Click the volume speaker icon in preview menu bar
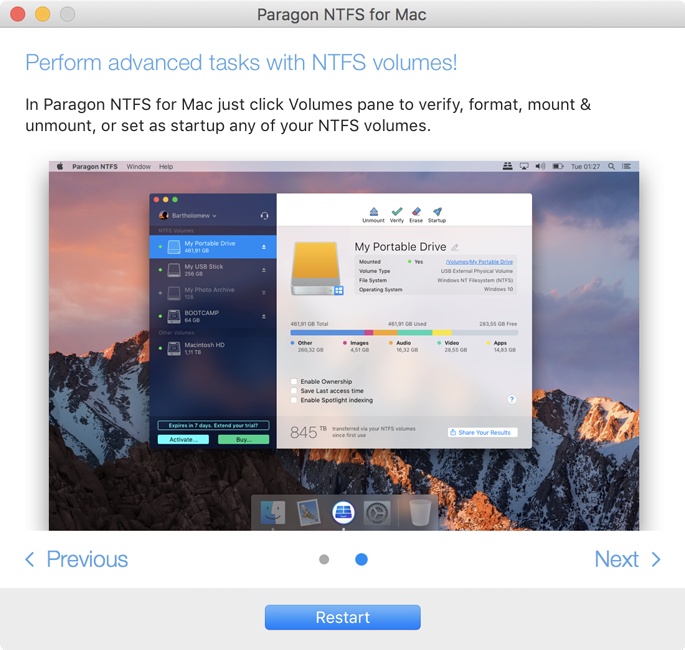The image size is (685, 650). click(540, 166)
